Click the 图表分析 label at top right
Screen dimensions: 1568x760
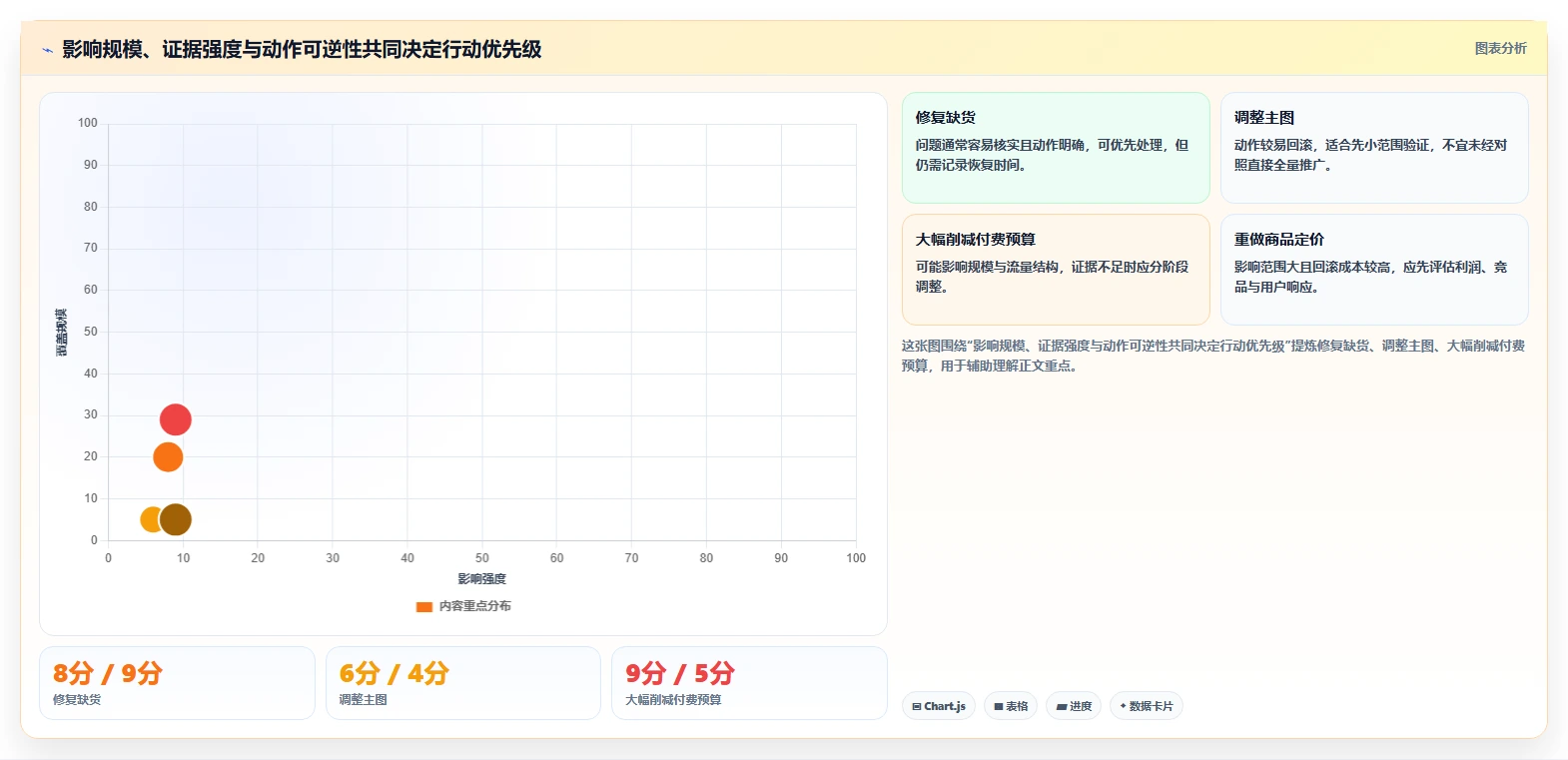(x=1500, y=48)
